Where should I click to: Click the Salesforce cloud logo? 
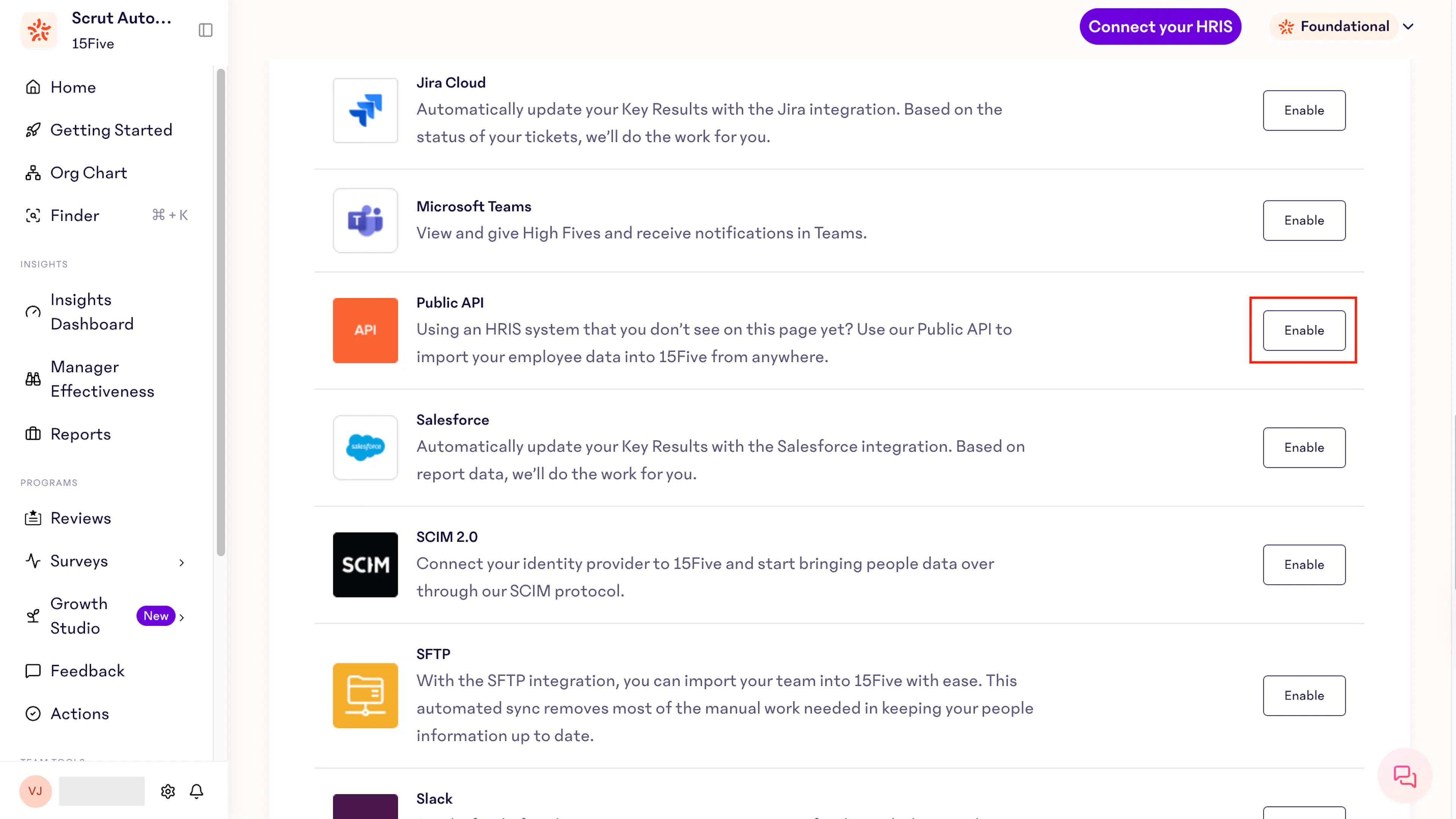pyautogui.click(x=365, y=447)
